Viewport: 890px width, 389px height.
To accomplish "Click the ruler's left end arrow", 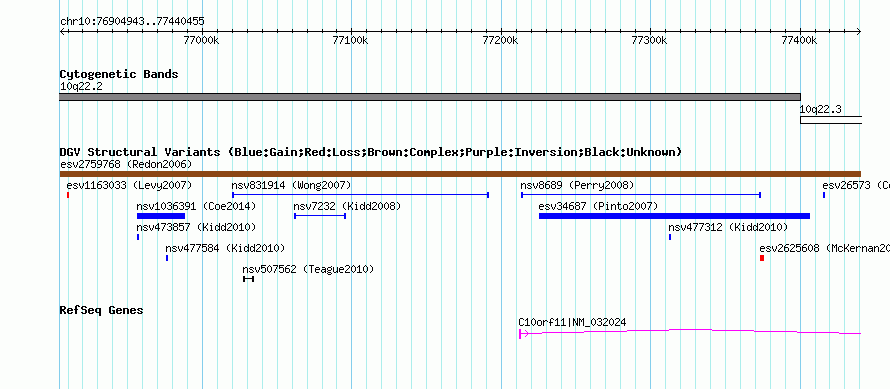I will click(x=62, y=32).
